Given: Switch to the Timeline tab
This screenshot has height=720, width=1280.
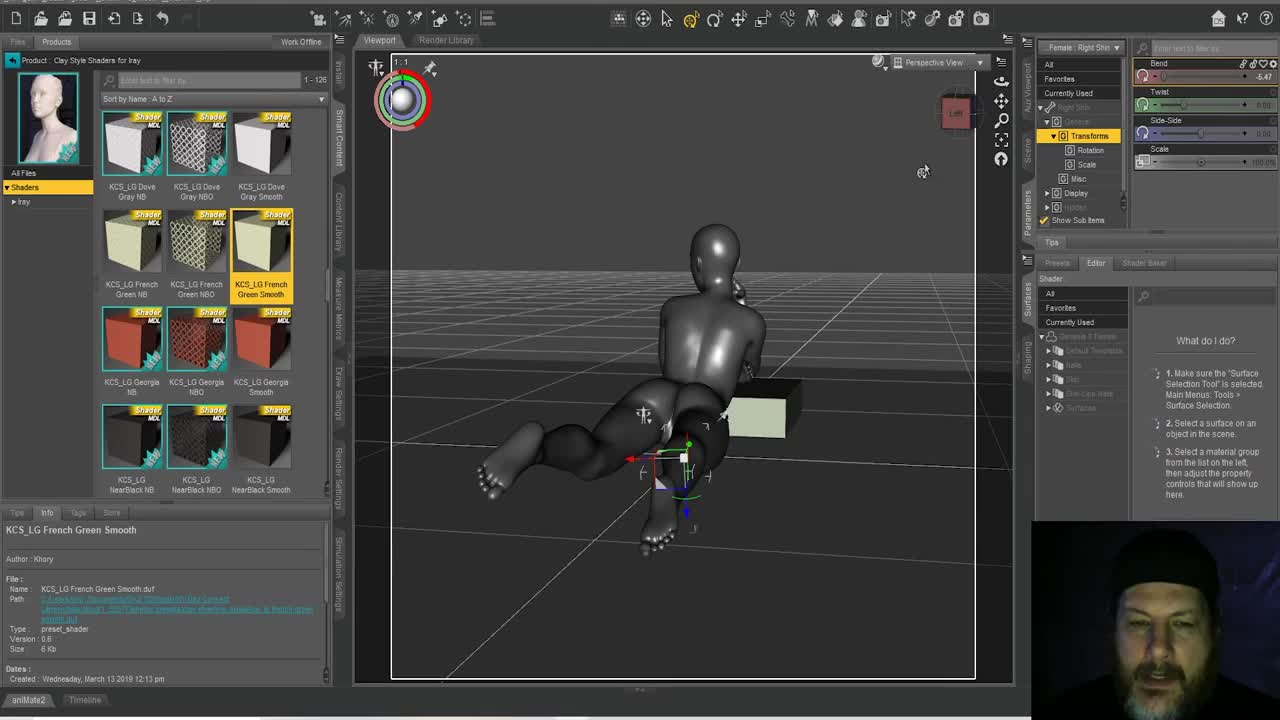Looking at the screenshot, I should [85, 700].
